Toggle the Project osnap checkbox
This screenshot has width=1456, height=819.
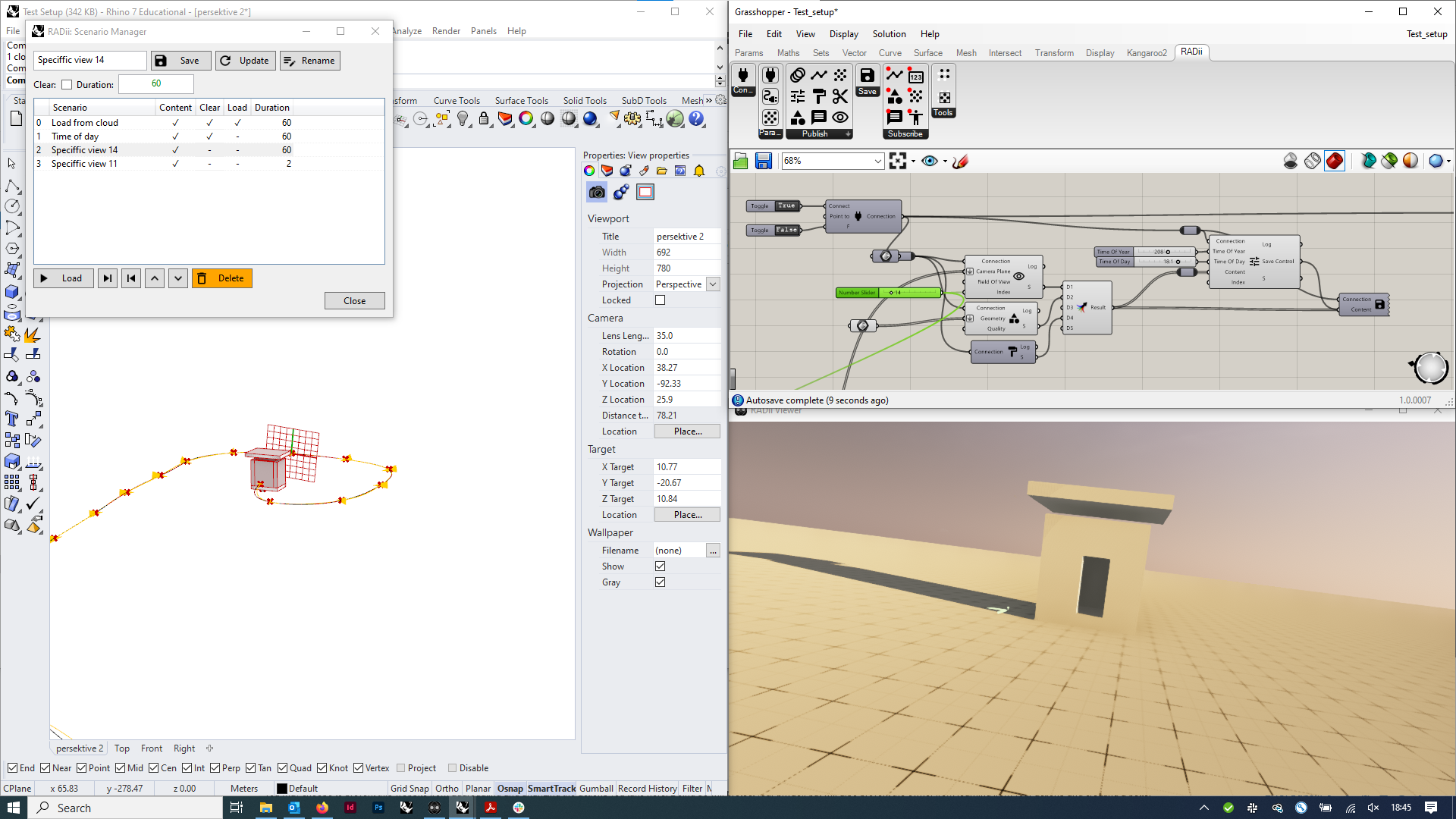[401, 768]
